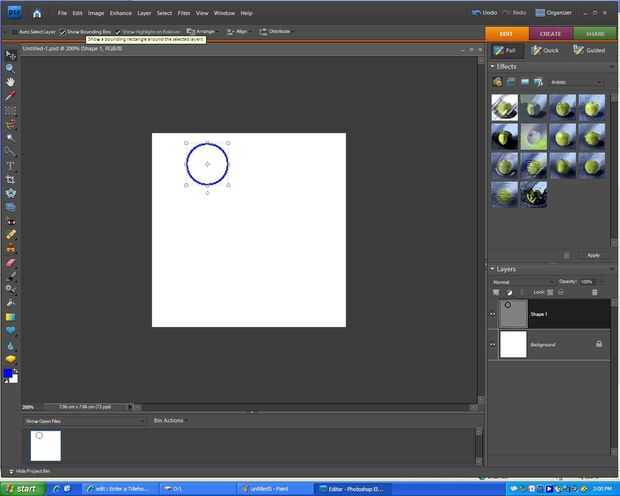The width and height of the screenshot is (620, 496).
Task: Open the Artistic effects category dropdown
Action: click(577, 82)
